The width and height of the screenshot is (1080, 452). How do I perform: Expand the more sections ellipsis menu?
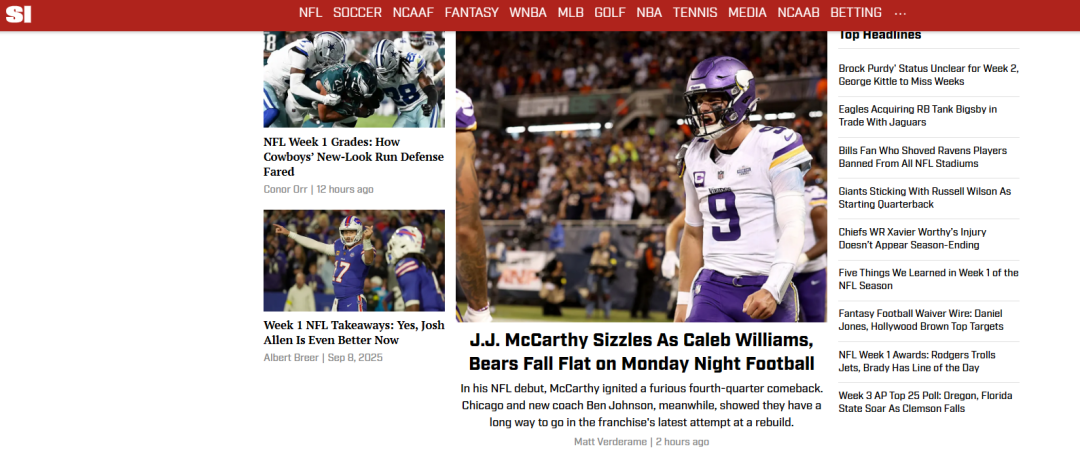click(x=900, y=13)
